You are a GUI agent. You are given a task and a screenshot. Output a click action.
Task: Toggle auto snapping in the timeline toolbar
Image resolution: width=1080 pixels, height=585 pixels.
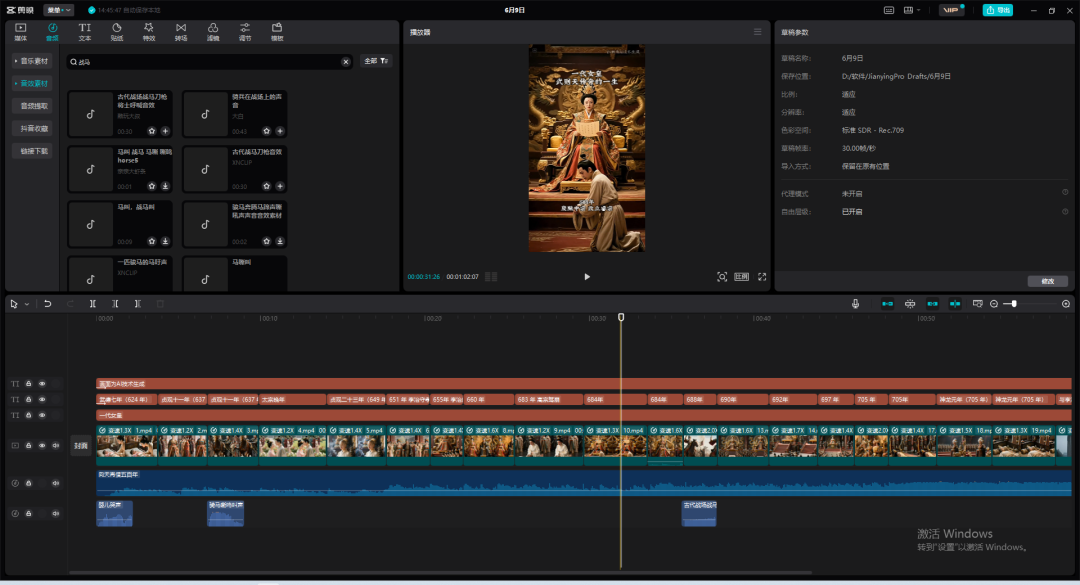click(910, 304)
